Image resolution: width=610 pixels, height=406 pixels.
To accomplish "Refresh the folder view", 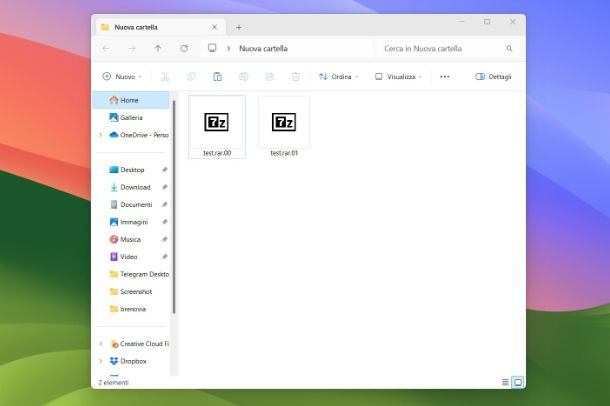I will point(184,48).
